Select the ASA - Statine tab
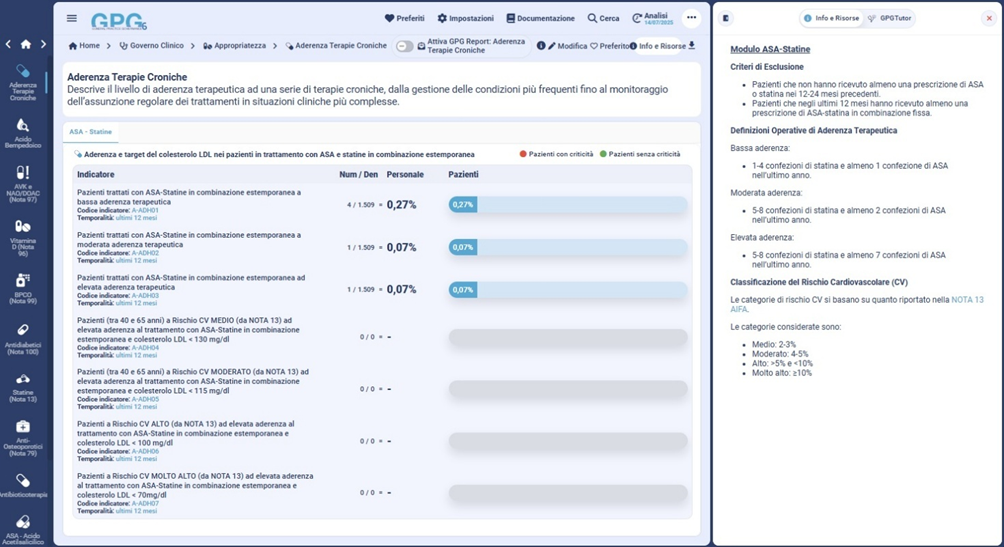The height and width of the screenshot is (547, 1004). 92,131
